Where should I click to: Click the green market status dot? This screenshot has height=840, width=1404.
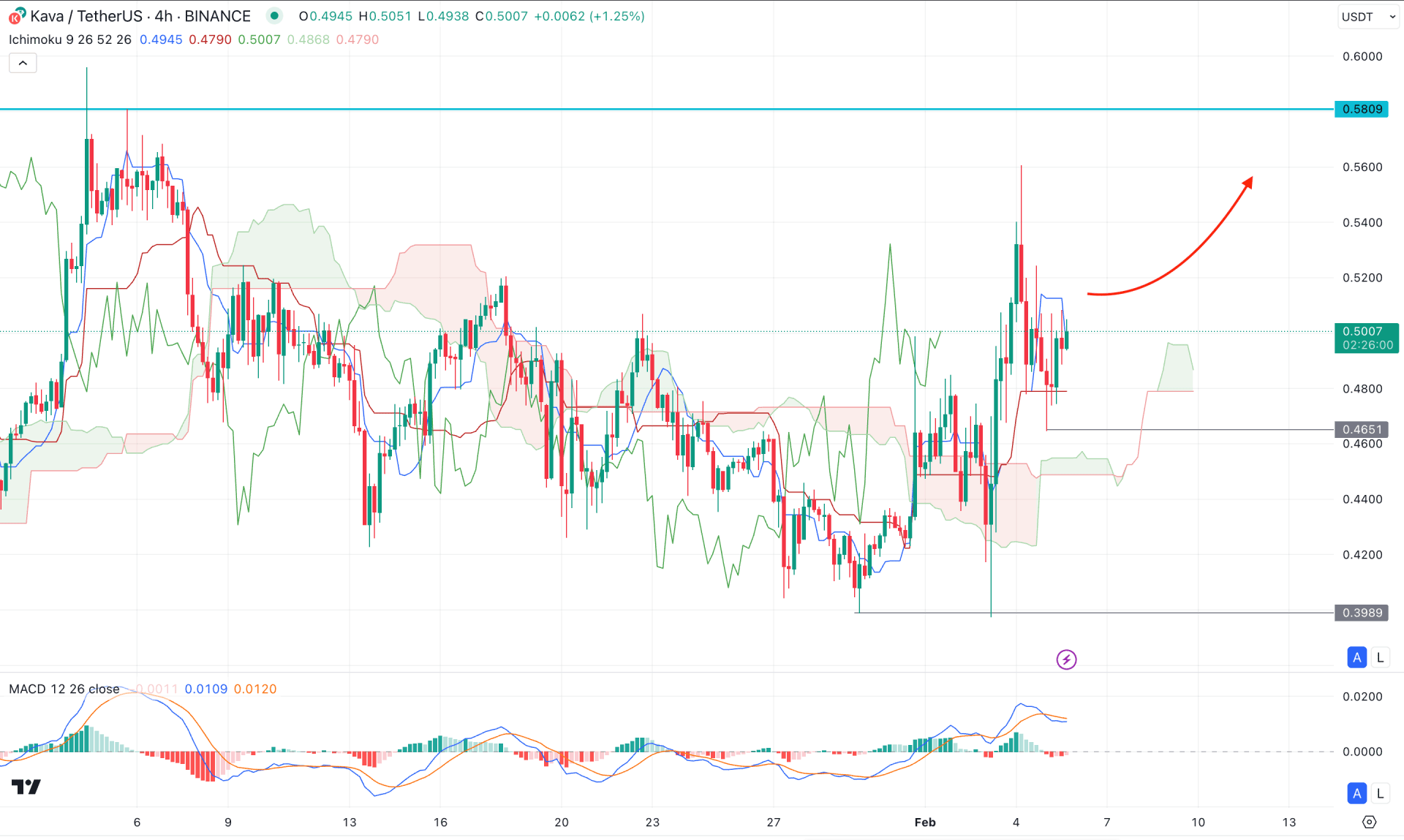click(x=274, y=15)
